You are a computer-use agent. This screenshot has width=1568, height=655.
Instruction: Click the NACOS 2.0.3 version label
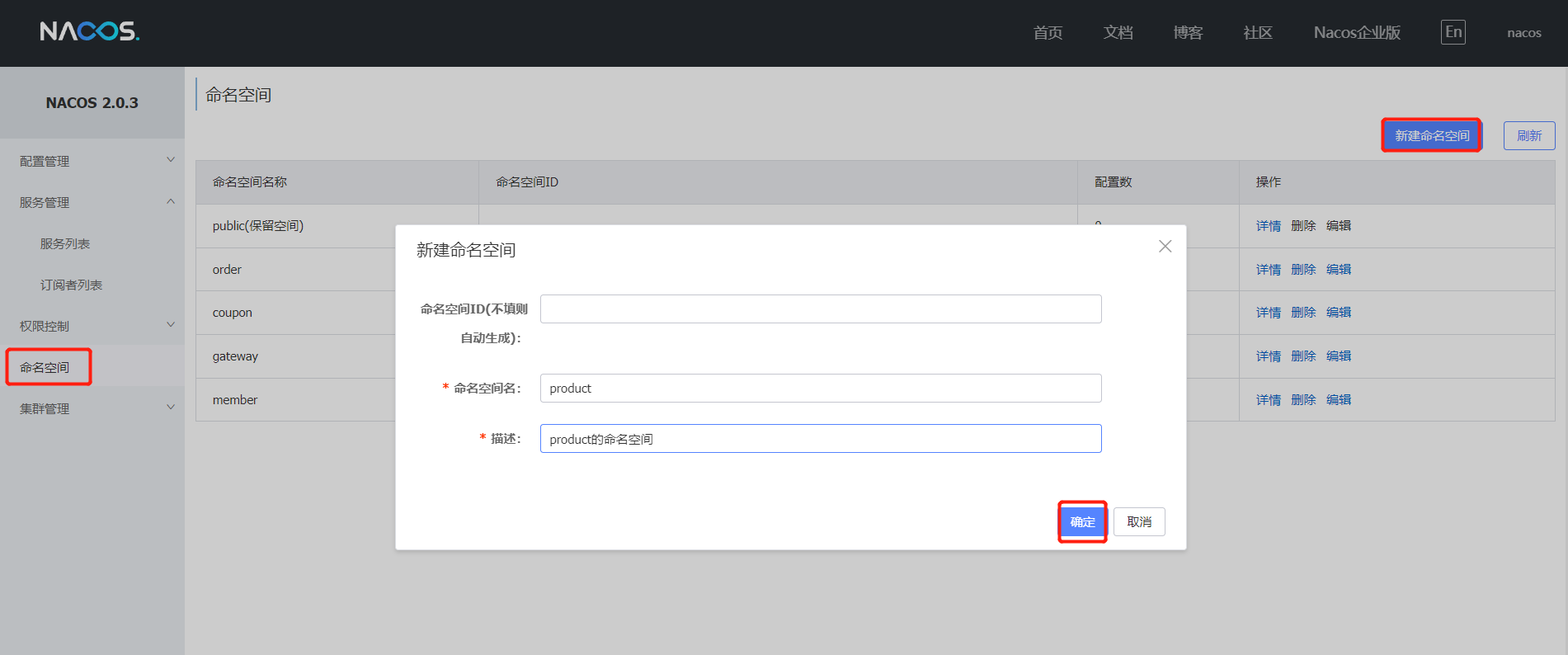coord(92,102)
